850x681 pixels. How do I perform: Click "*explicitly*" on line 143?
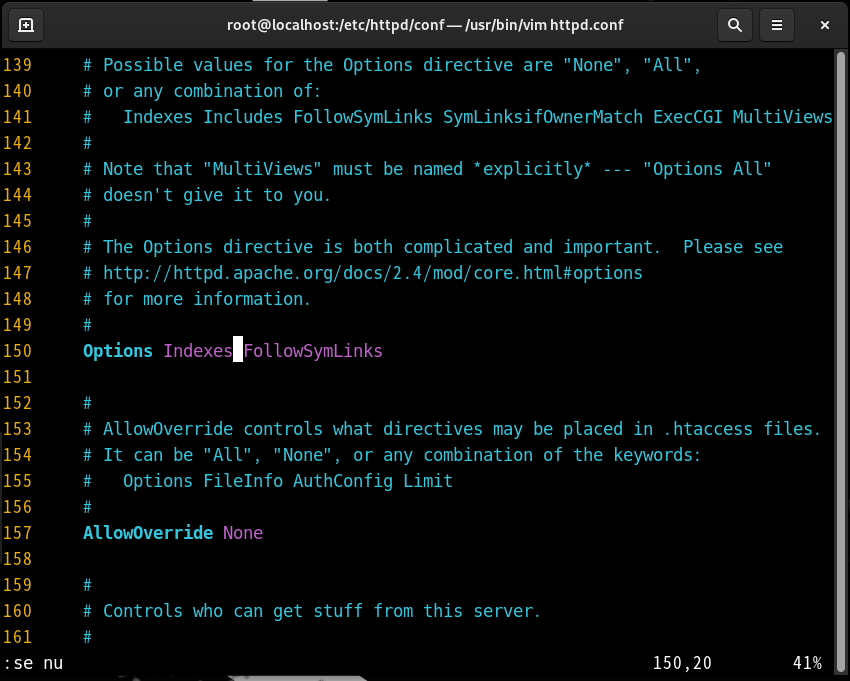(x=532, y=169)
